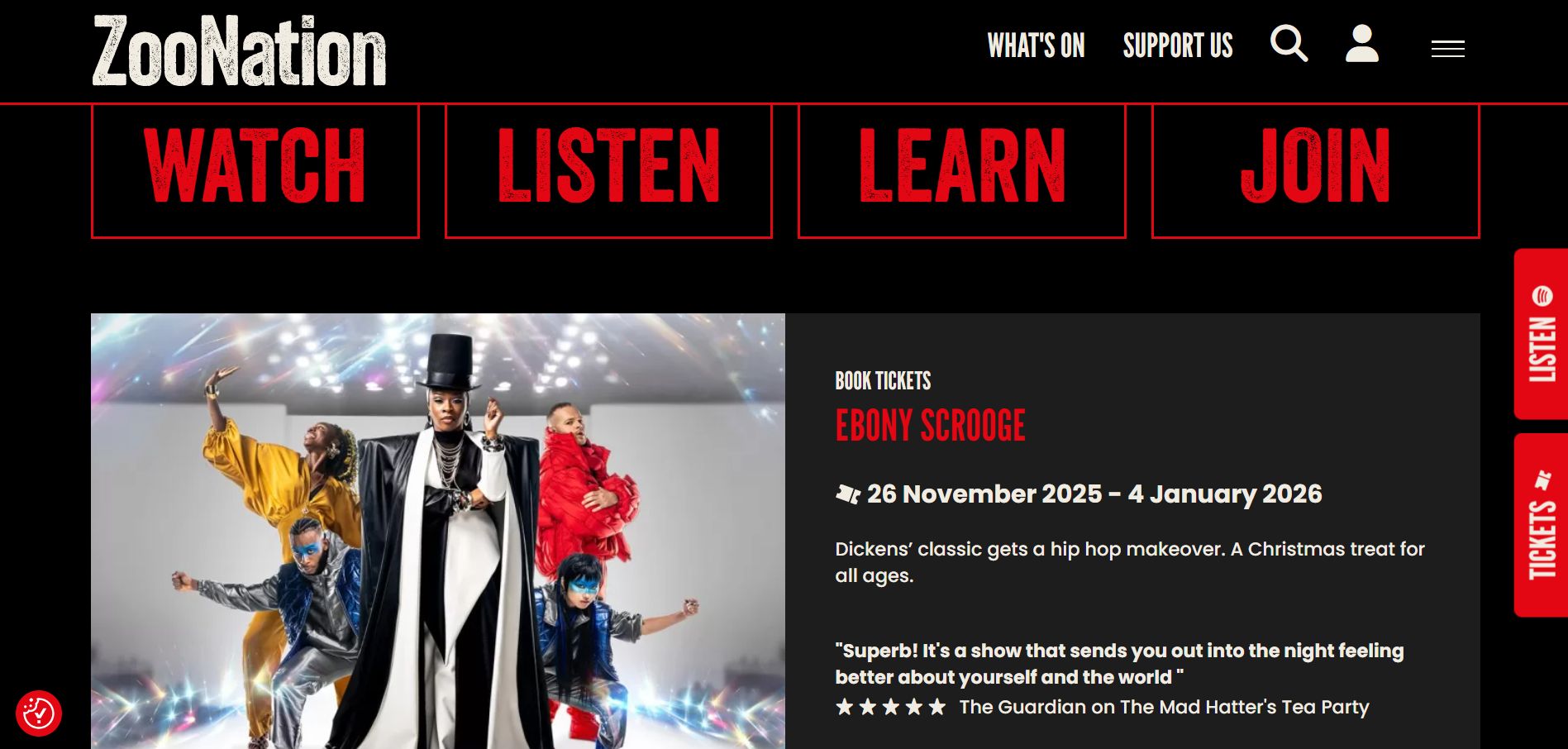Select the LEARN tile
1568x749 pixels.
(961, 171)
